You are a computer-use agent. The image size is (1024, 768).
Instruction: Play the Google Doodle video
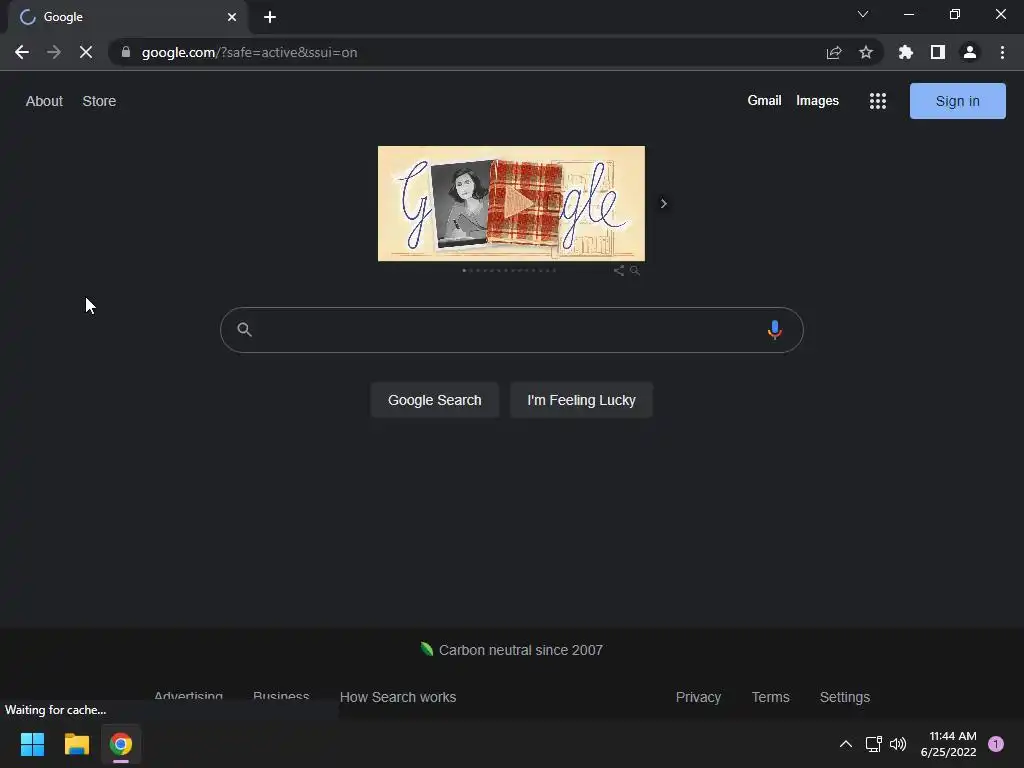[x=519, y=204]
